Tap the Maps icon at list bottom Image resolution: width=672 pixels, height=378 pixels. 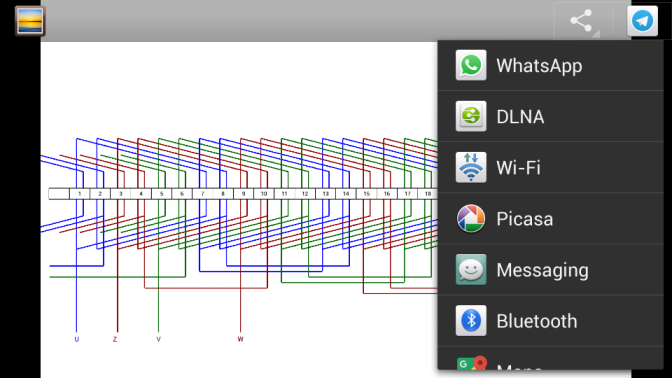point(471,363)
